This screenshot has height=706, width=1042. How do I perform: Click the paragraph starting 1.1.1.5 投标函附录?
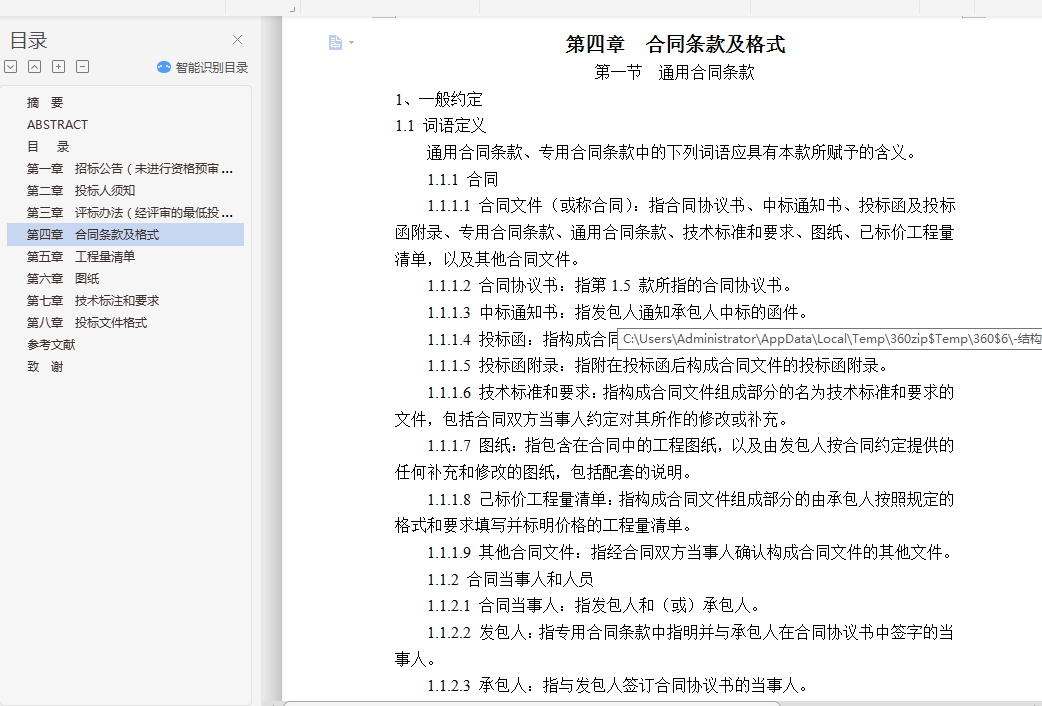tap(658, 366)
